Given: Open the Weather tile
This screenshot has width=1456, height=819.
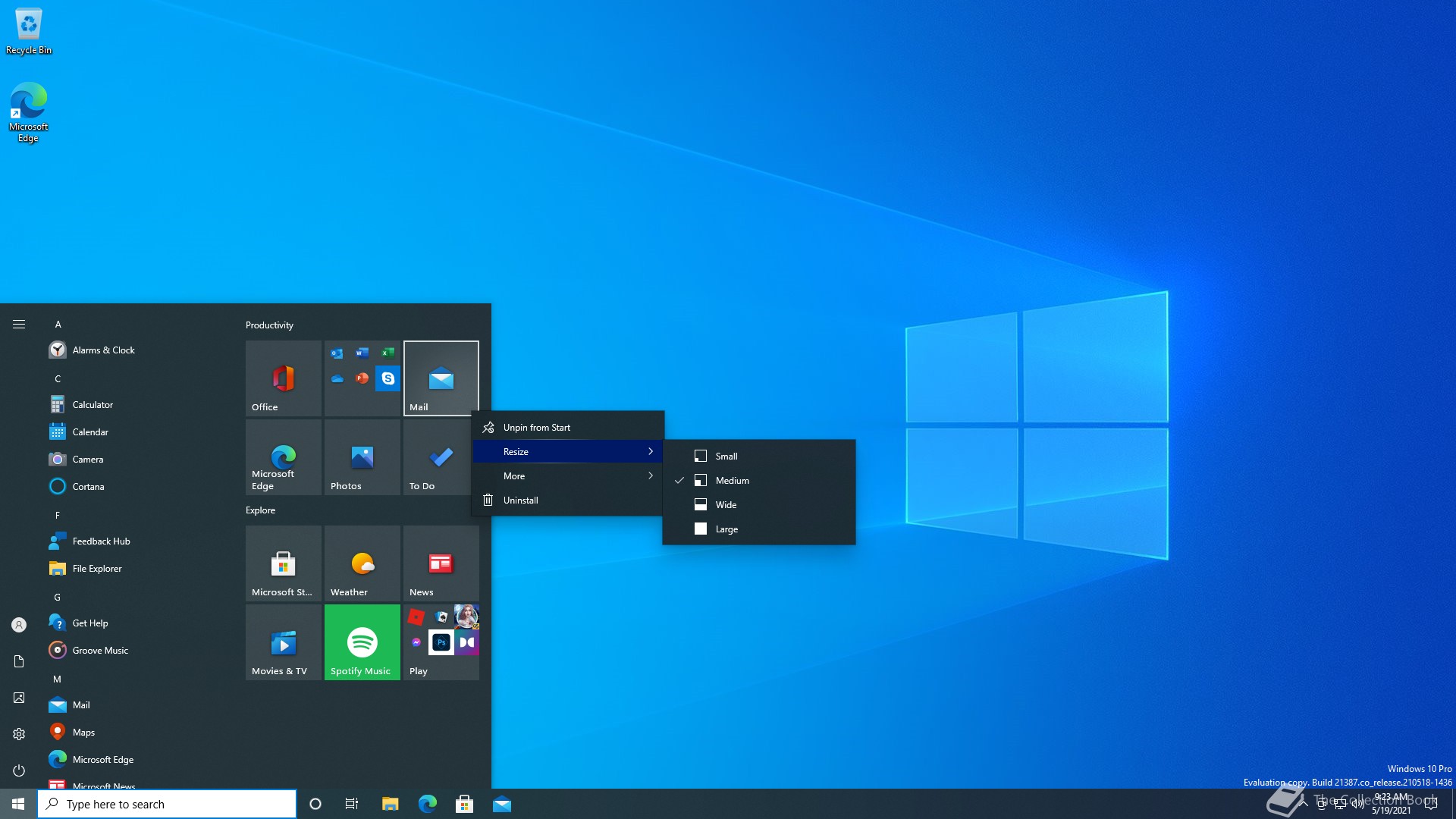Looking at the screenshot, I should 362,563.
